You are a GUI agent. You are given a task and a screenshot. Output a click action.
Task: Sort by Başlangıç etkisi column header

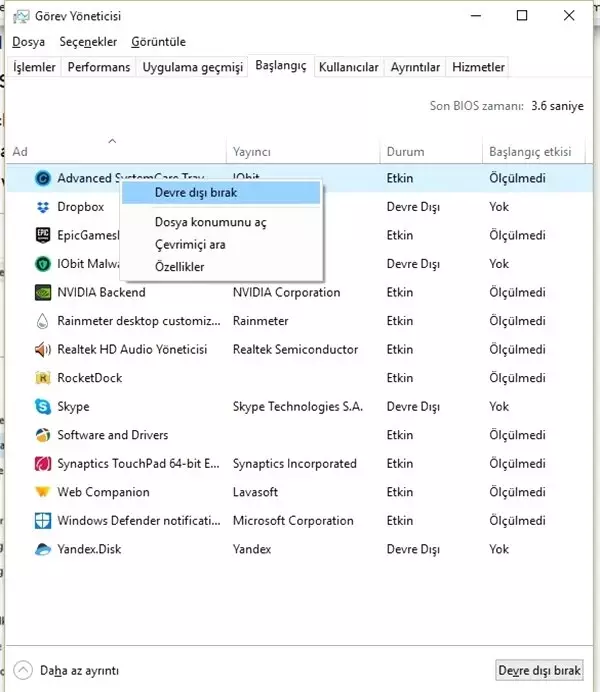tap(534, 151)
